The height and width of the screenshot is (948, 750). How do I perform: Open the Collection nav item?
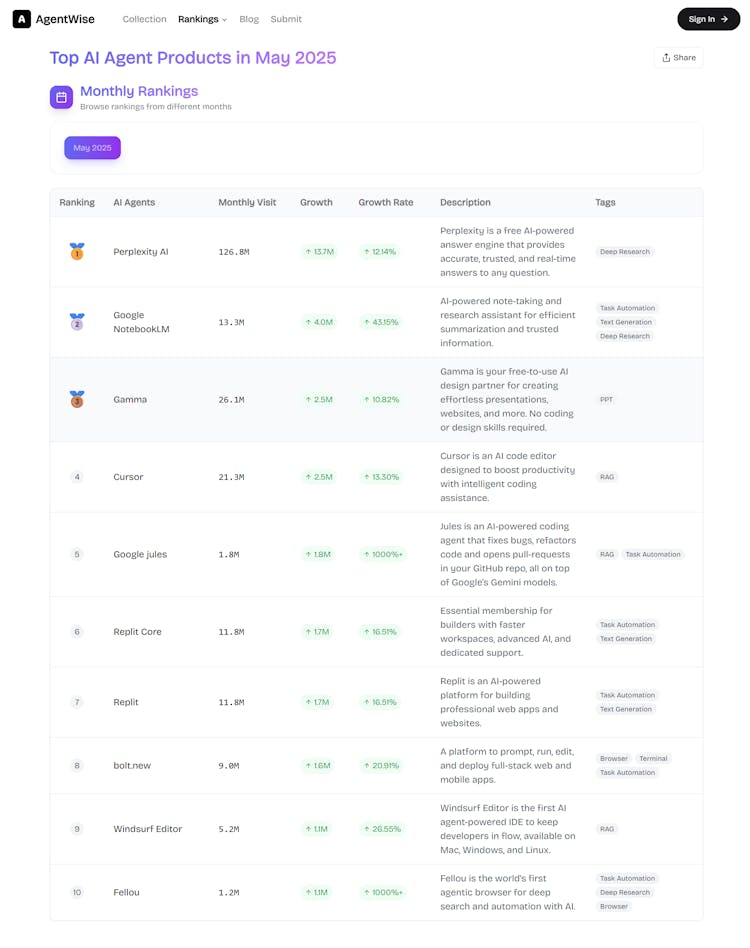pyautogui.click(x=144, y=19)
